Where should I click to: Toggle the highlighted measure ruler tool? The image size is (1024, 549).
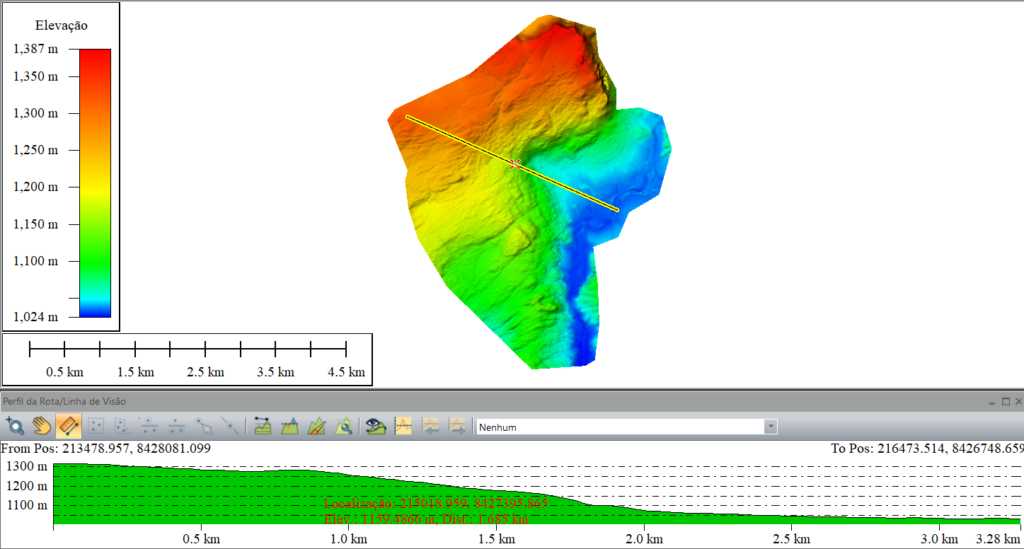(69, 427)
